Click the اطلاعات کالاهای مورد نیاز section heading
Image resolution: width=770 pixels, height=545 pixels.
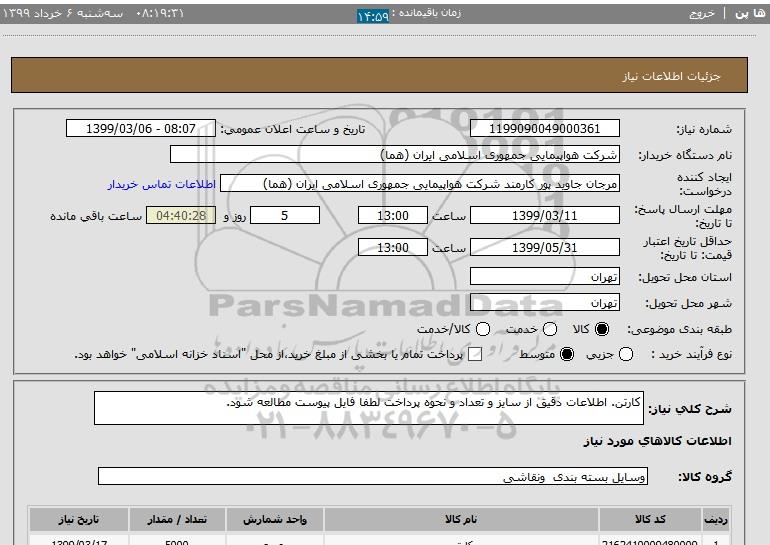[658, 441]
